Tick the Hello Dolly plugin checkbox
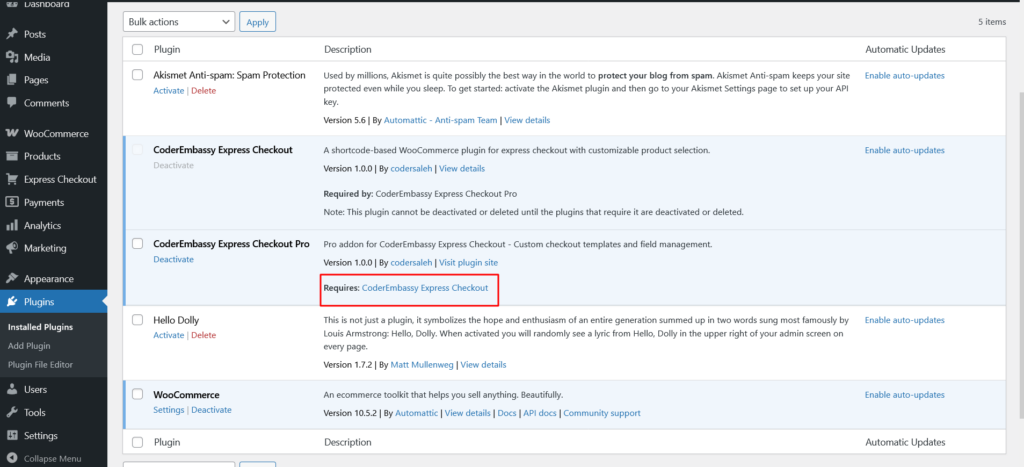The height and width of the screenshot is (467, 1024). [138, 320]
